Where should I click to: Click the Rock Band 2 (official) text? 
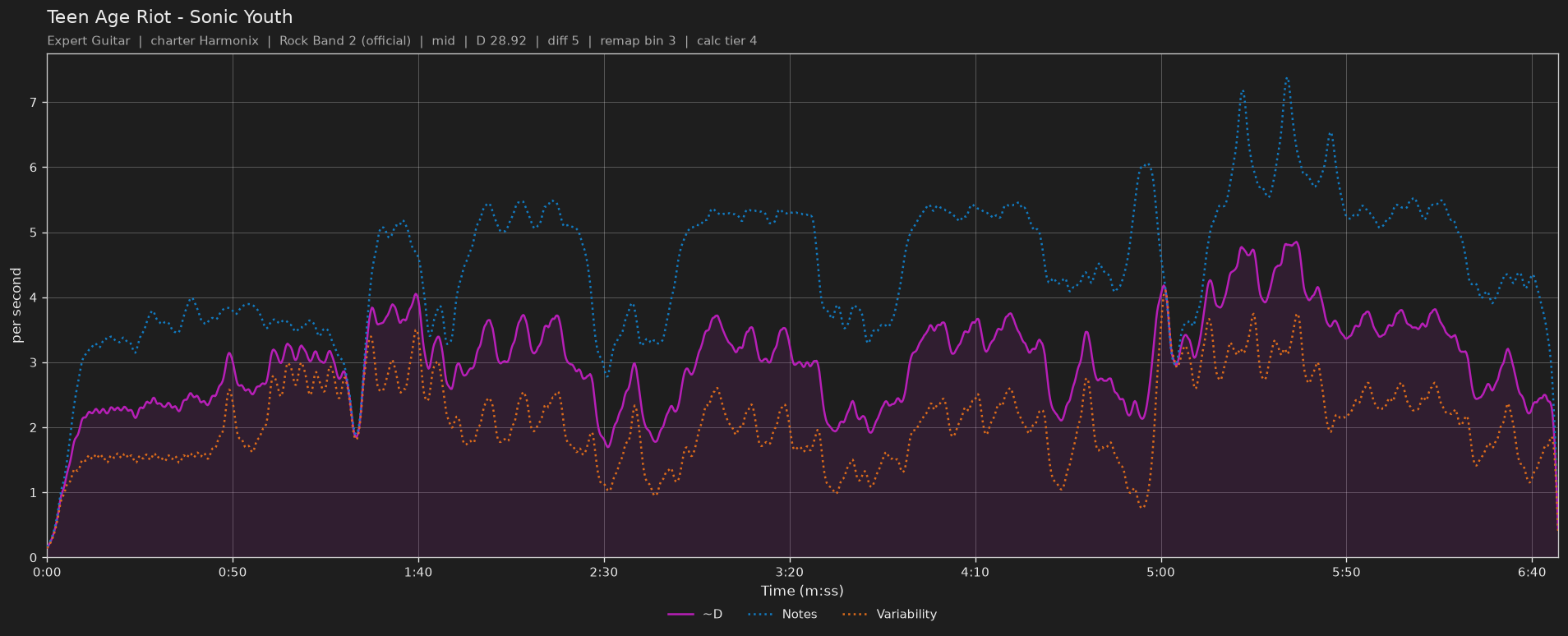click(x=345, y=41)
